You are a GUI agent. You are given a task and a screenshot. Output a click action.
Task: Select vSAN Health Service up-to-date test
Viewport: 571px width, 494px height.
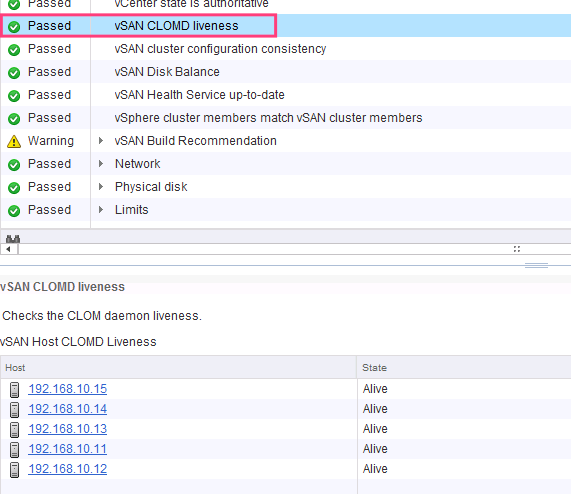[x=286, y=95]
